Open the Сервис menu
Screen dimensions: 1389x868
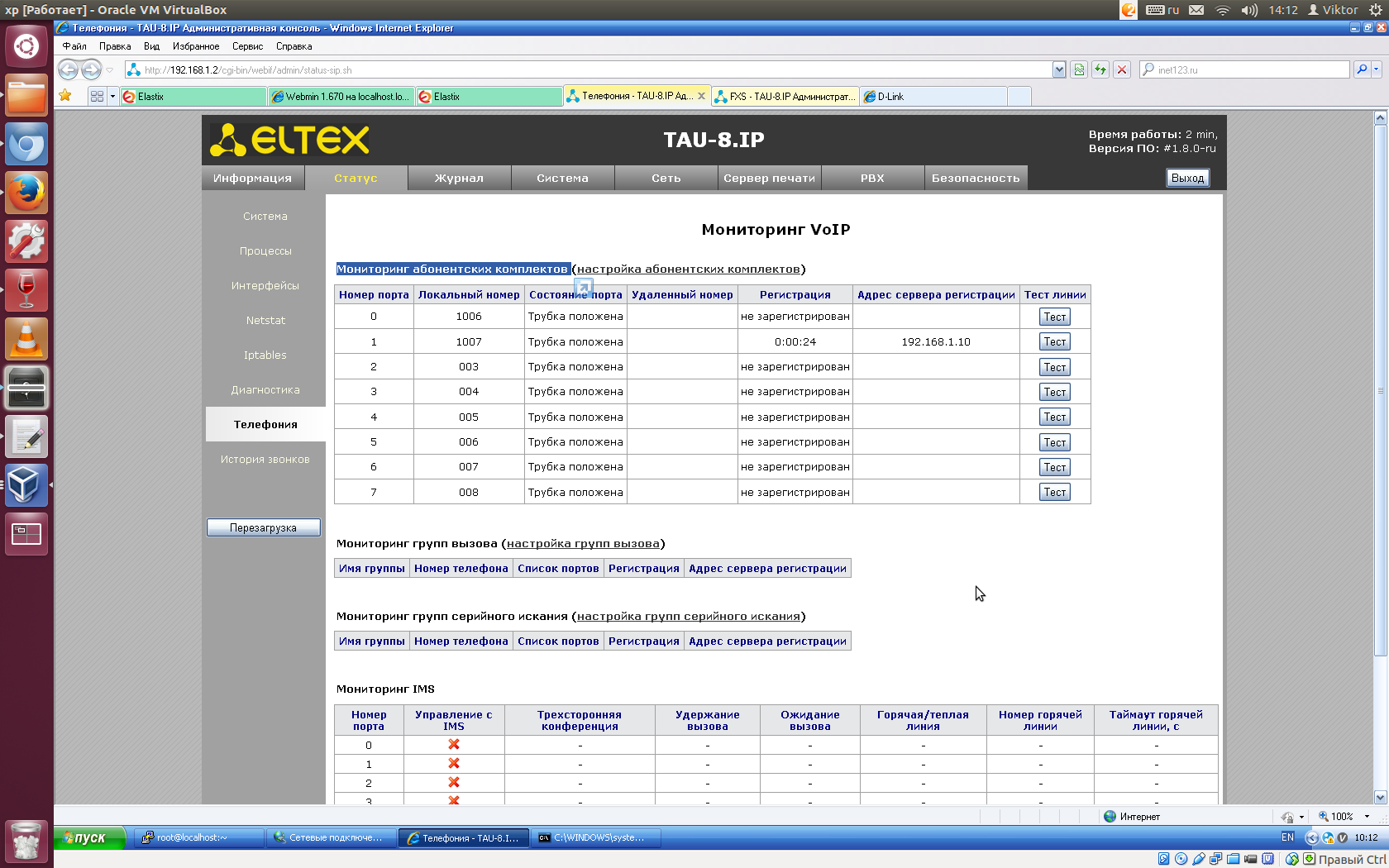point(247,46)
